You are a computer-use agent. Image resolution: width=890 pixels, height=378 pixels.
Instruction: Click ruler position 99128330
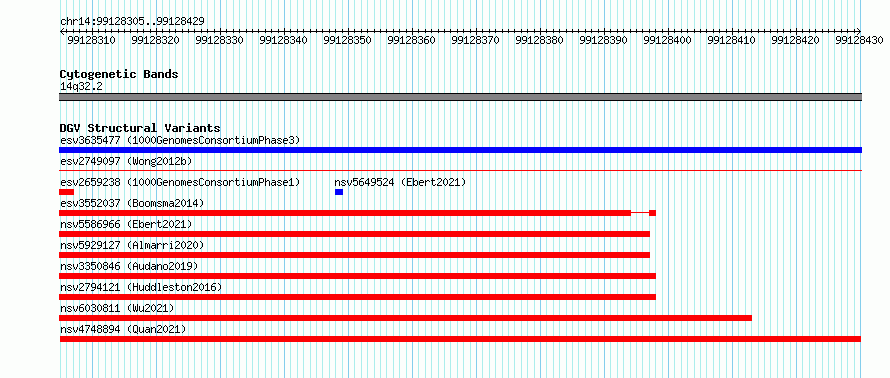pos(220,40)
